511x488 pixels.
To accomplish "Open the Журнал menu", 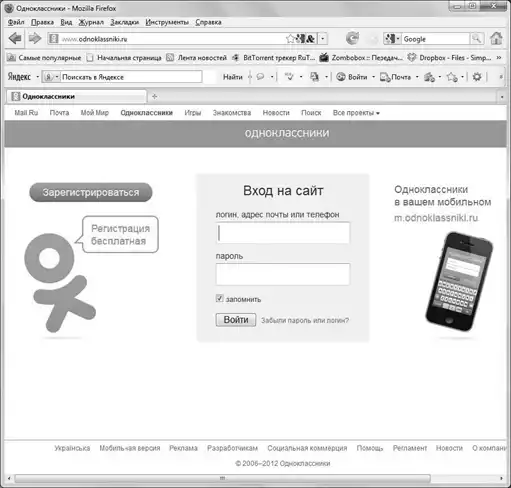I will pos(91,22).
